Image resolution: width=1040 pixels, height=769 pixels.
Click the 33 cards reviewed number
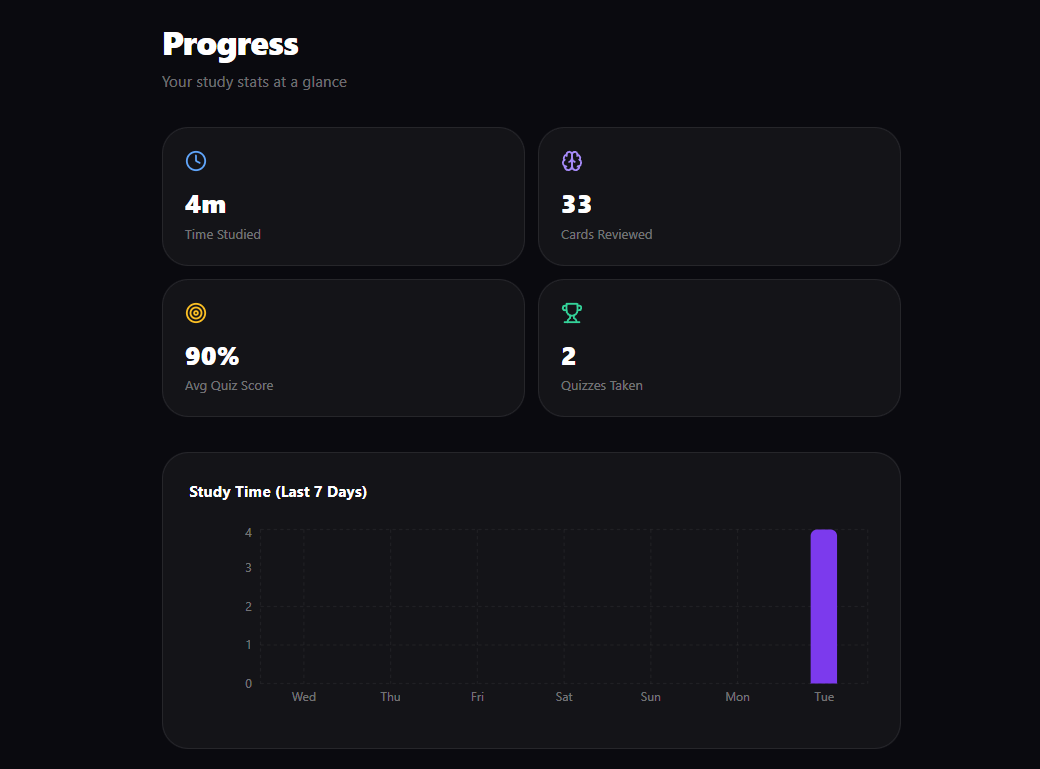[577, 204]
